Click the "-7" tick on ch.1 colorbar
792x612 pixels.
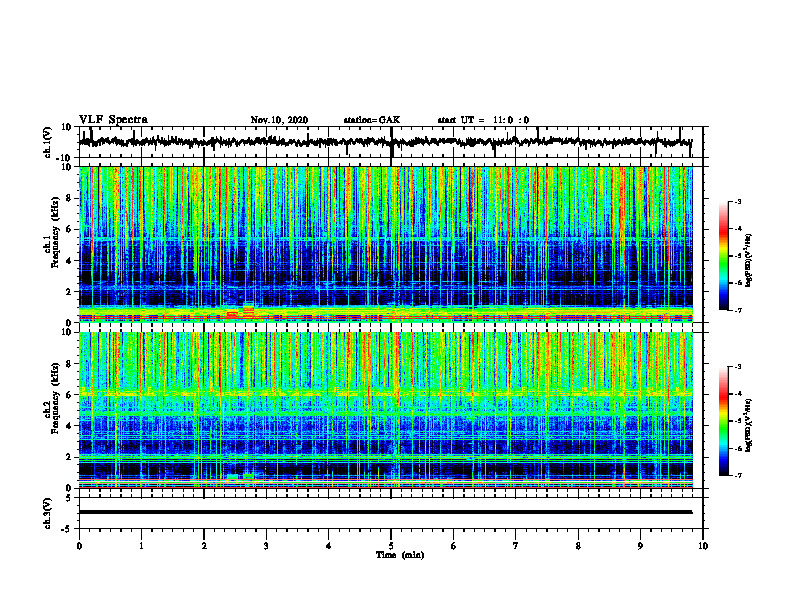[x=738, y=310]
